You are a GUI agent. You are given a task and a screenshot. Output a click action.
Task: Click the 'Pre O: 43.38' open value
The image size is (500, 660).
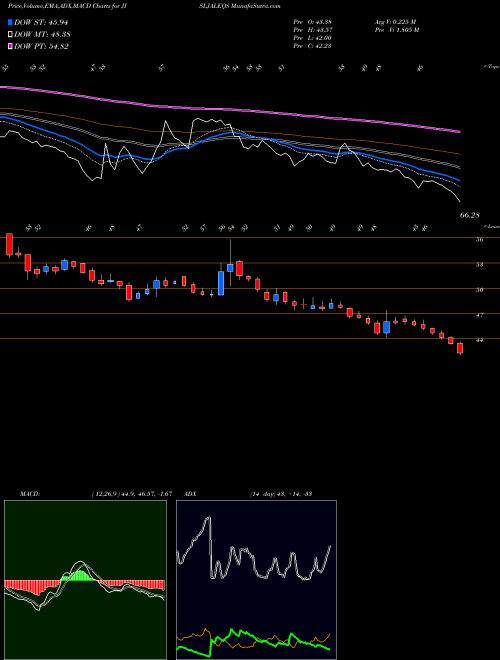(313, 21)
